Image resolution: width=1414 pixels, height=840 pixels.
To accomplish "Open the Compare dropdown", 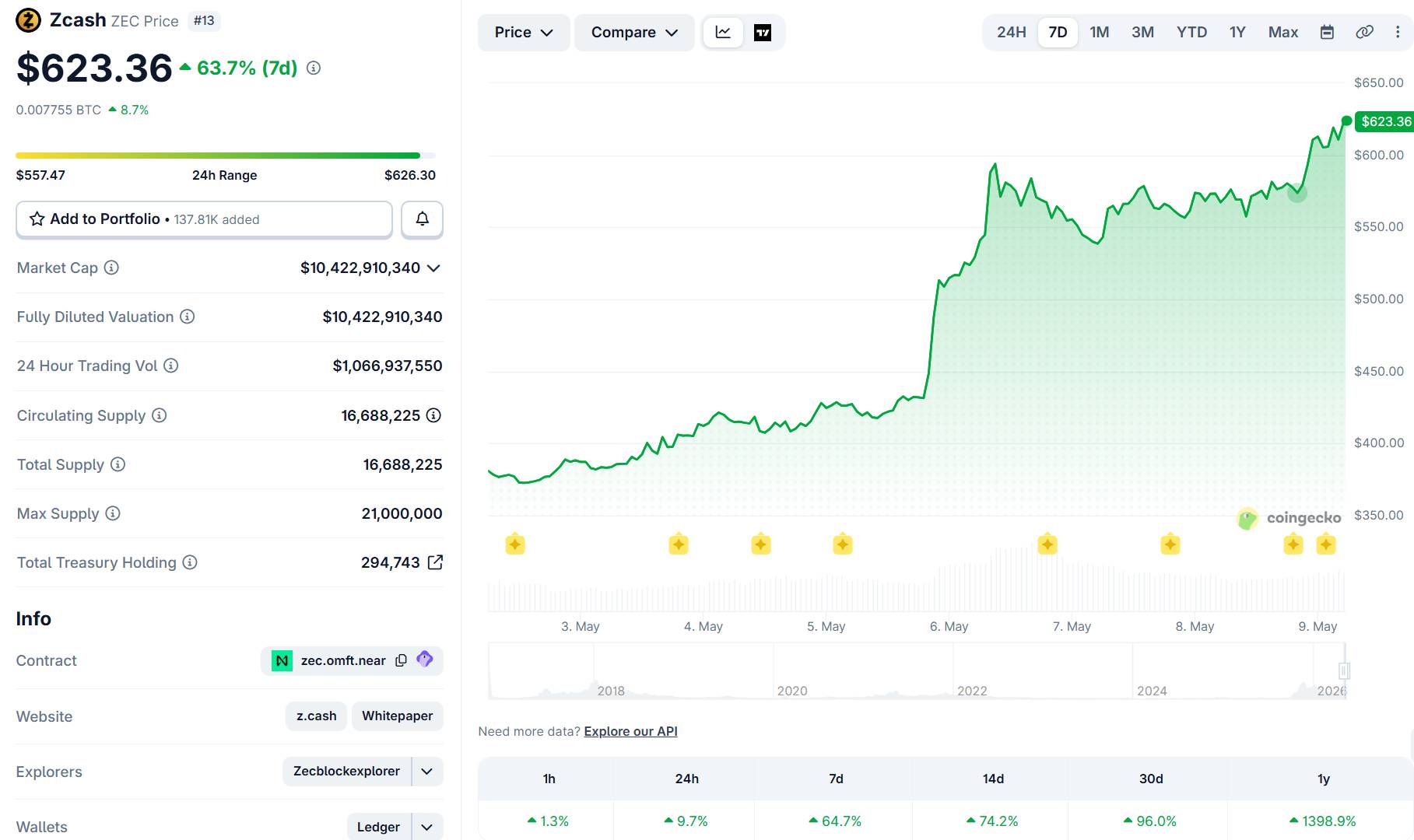I will 634,33.
